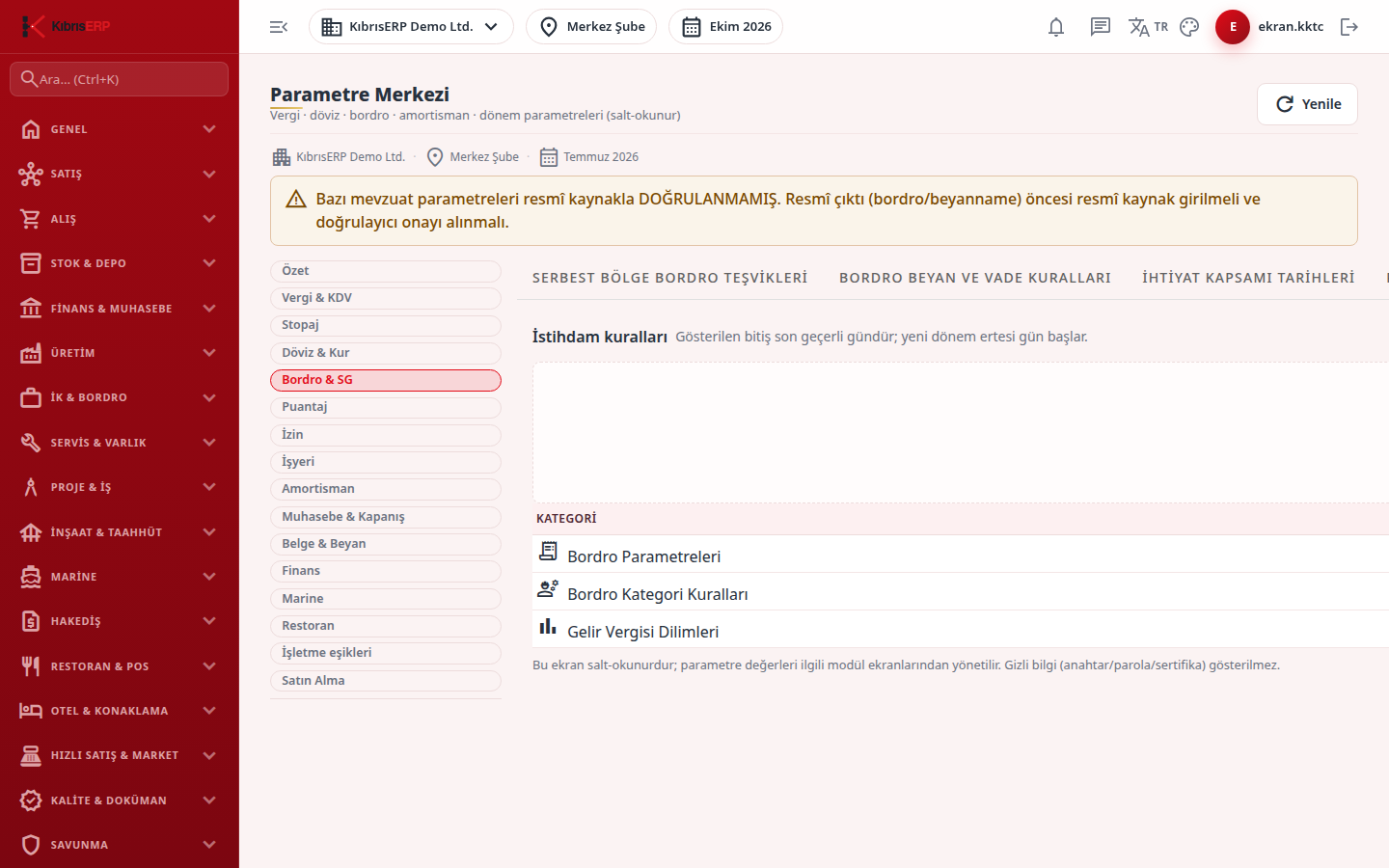Click the KıbrısERP logo
Viewport: 1389px width, 868px height.
67,26
